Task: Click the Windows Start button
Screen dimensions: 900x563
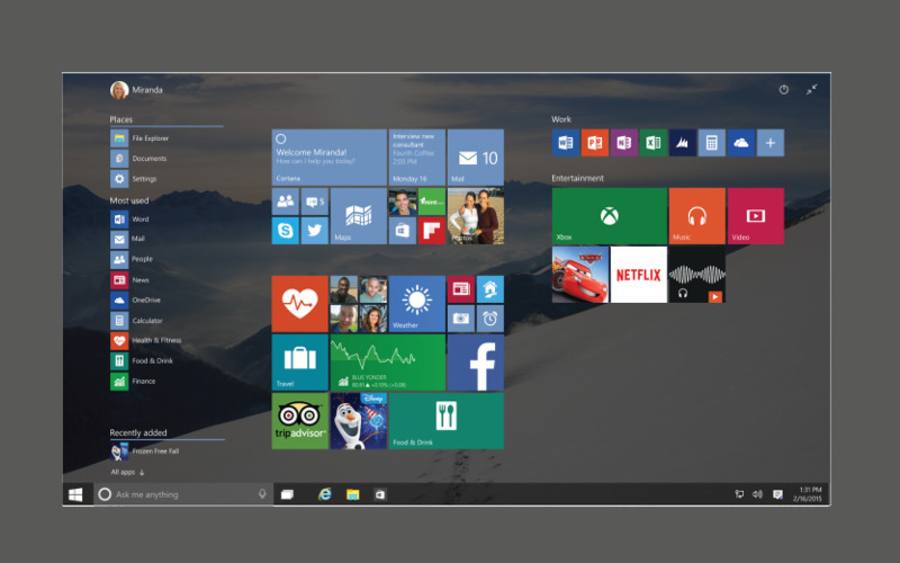Action: [76, 495]
